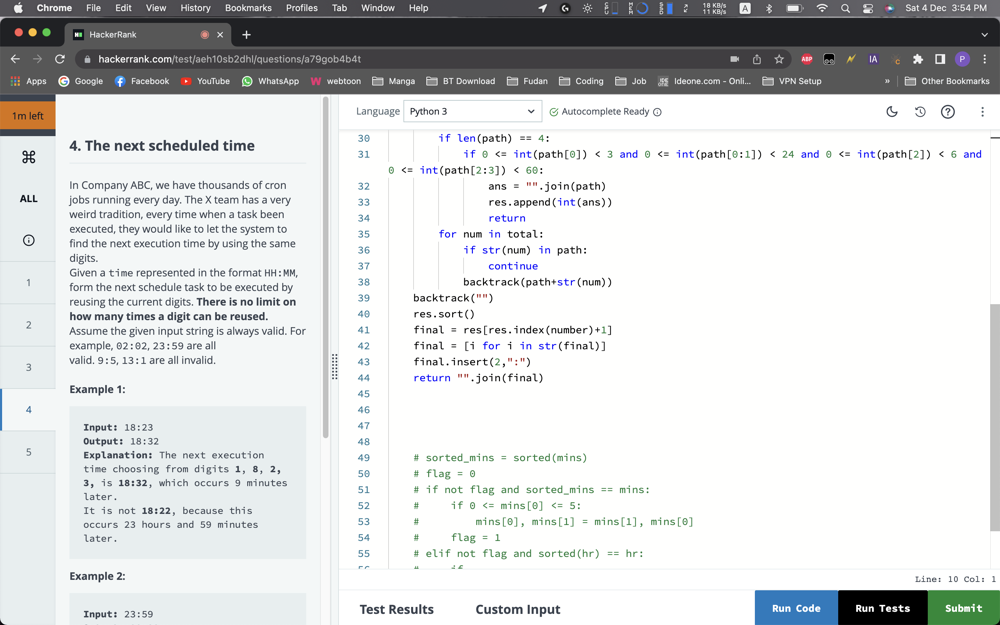Open the Ideone.com bookmark
The width and height of the screenshot is (1000, 625).
(704, 81)
